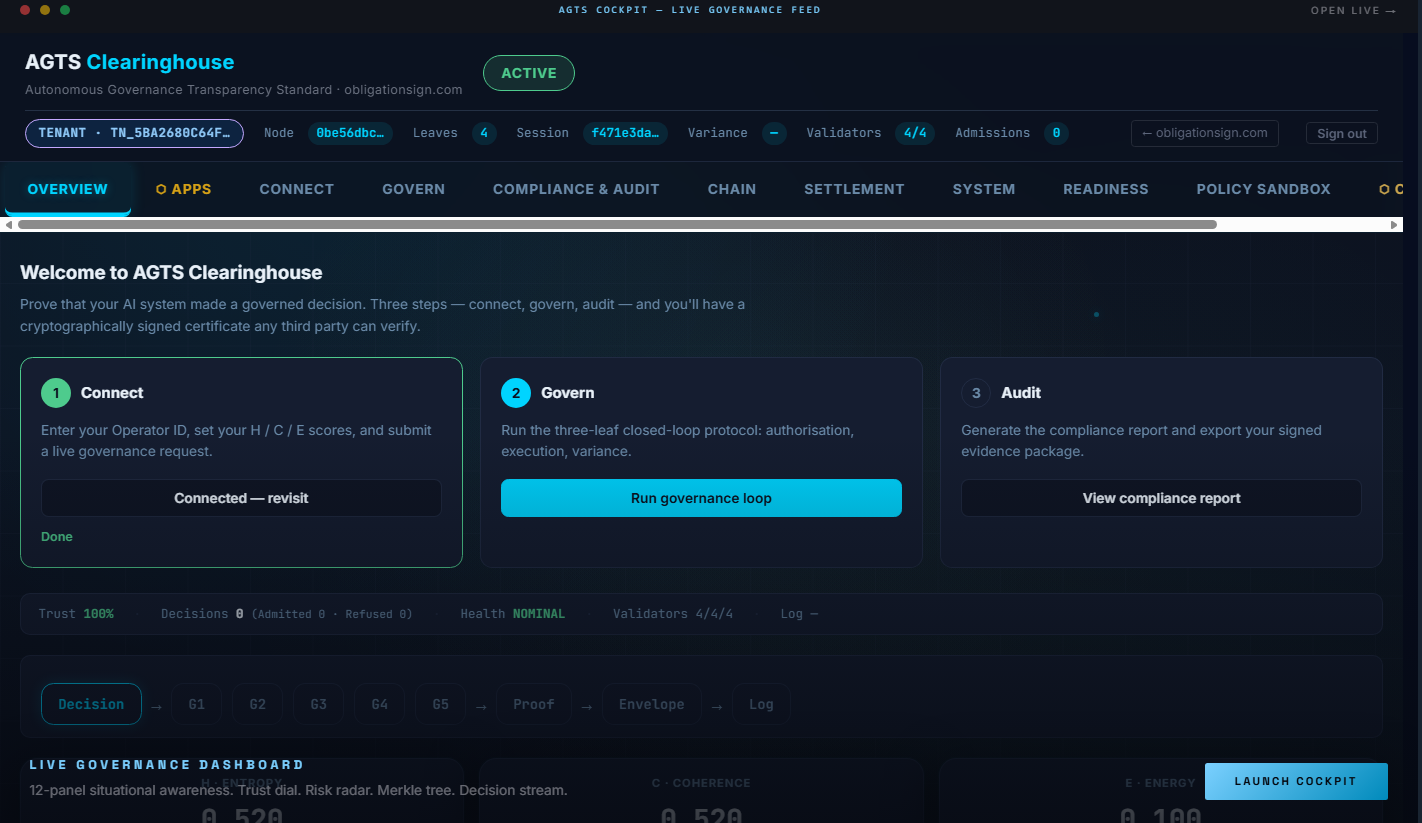Image resolution: width=1422 pixels, height=823 pixels.
Task: Click the Sign out button
Action: pyautogui.click(x=1341, y=134)
